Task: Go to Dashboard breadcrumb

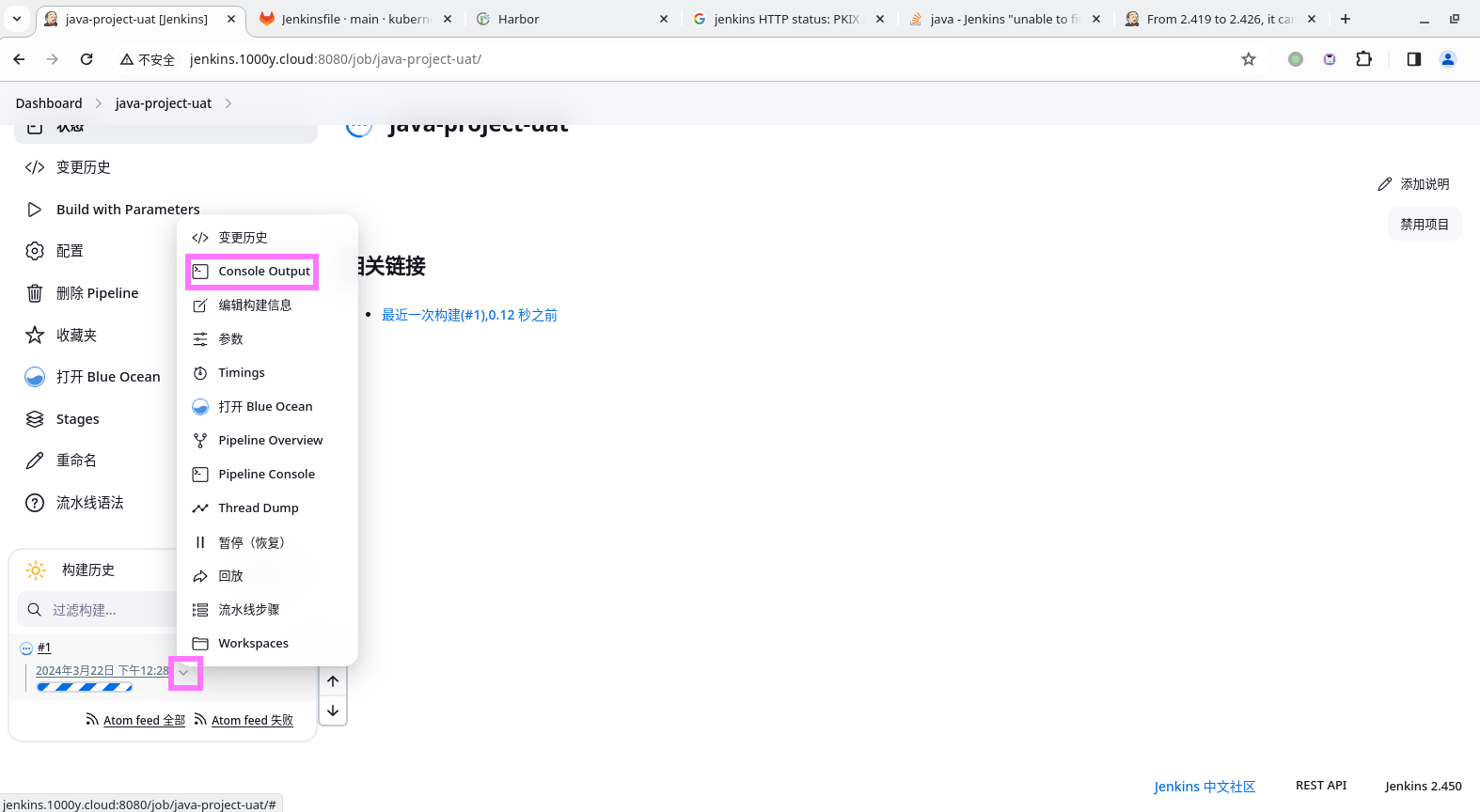Action: click(x=49, y=103)
